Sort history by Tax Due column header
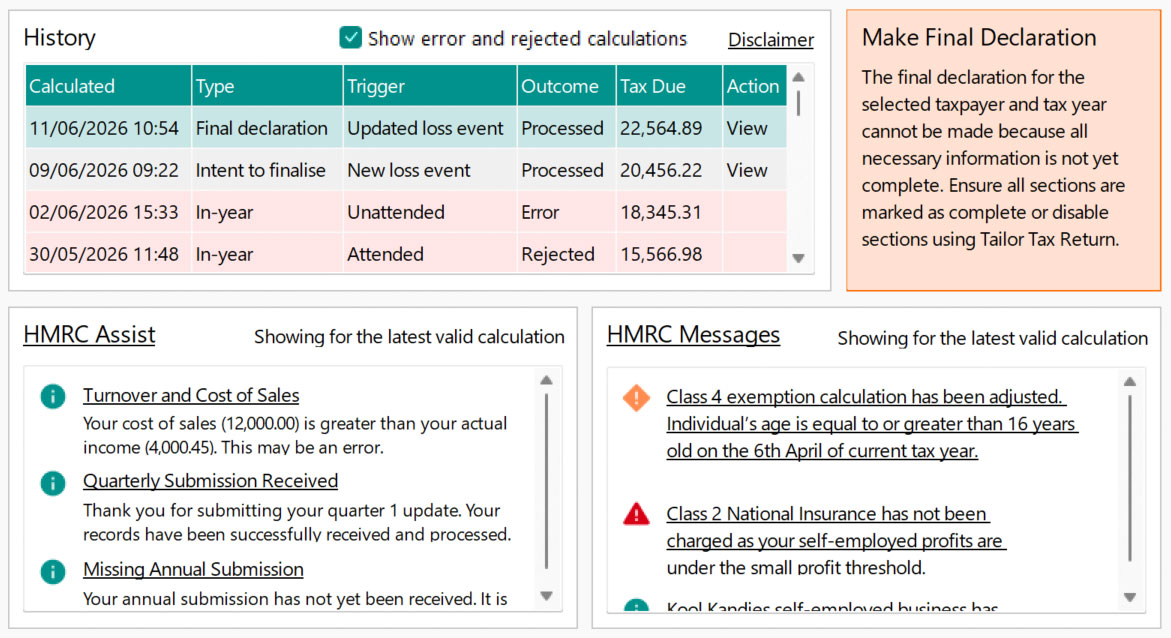The height and width of the screenshot is (638, 1171). 668,86
